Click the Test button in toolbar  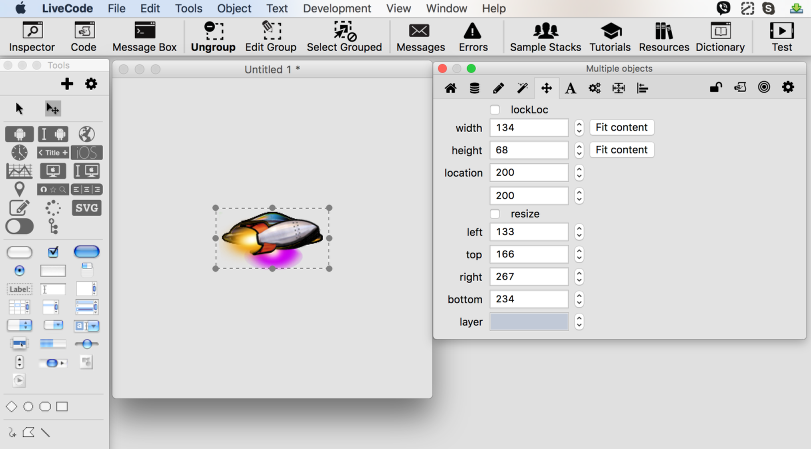pyautogui.click(x=782, y=37)
